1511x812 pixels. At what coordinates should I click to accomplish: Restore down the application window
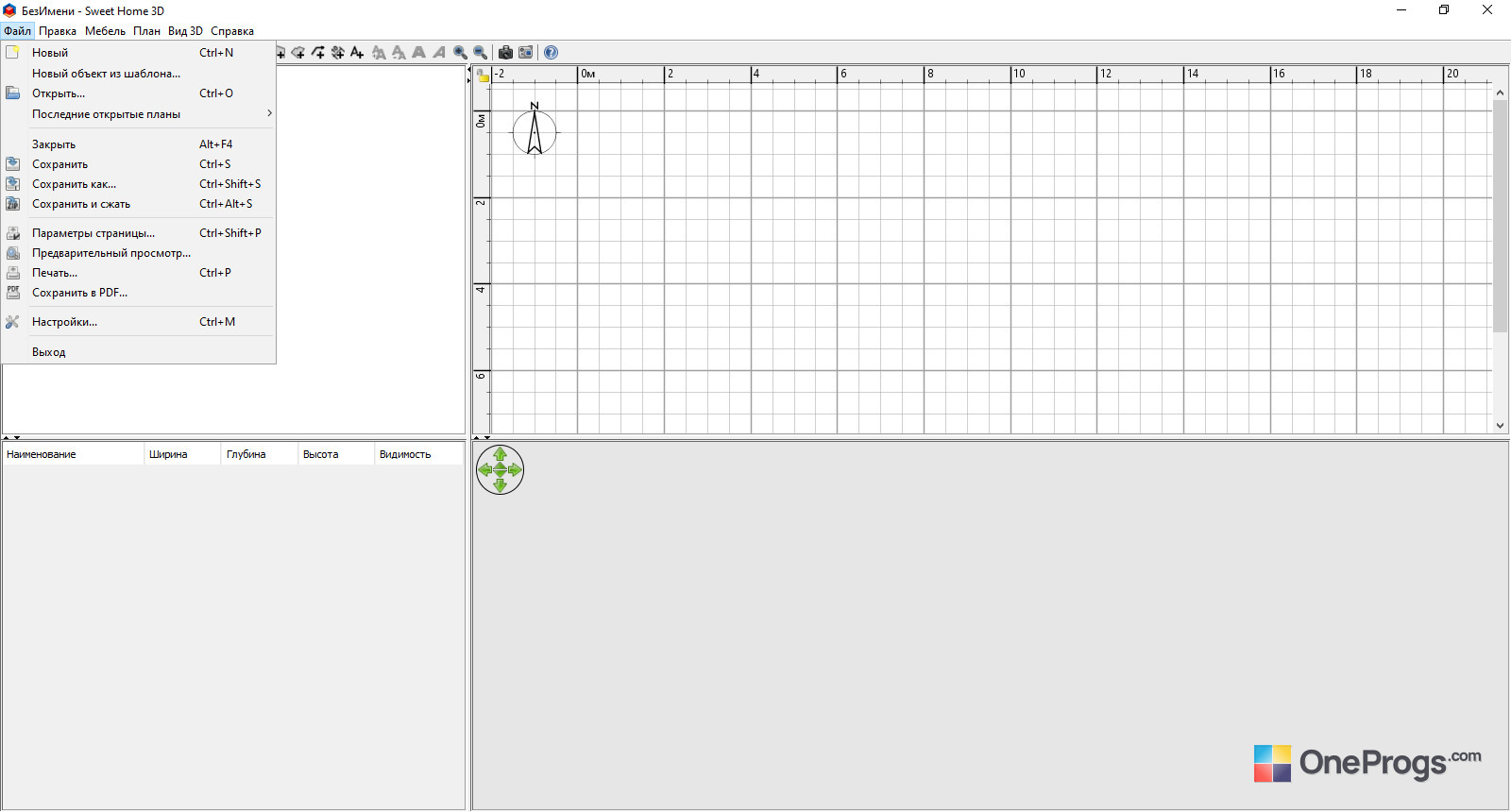tap(1444, 10)
